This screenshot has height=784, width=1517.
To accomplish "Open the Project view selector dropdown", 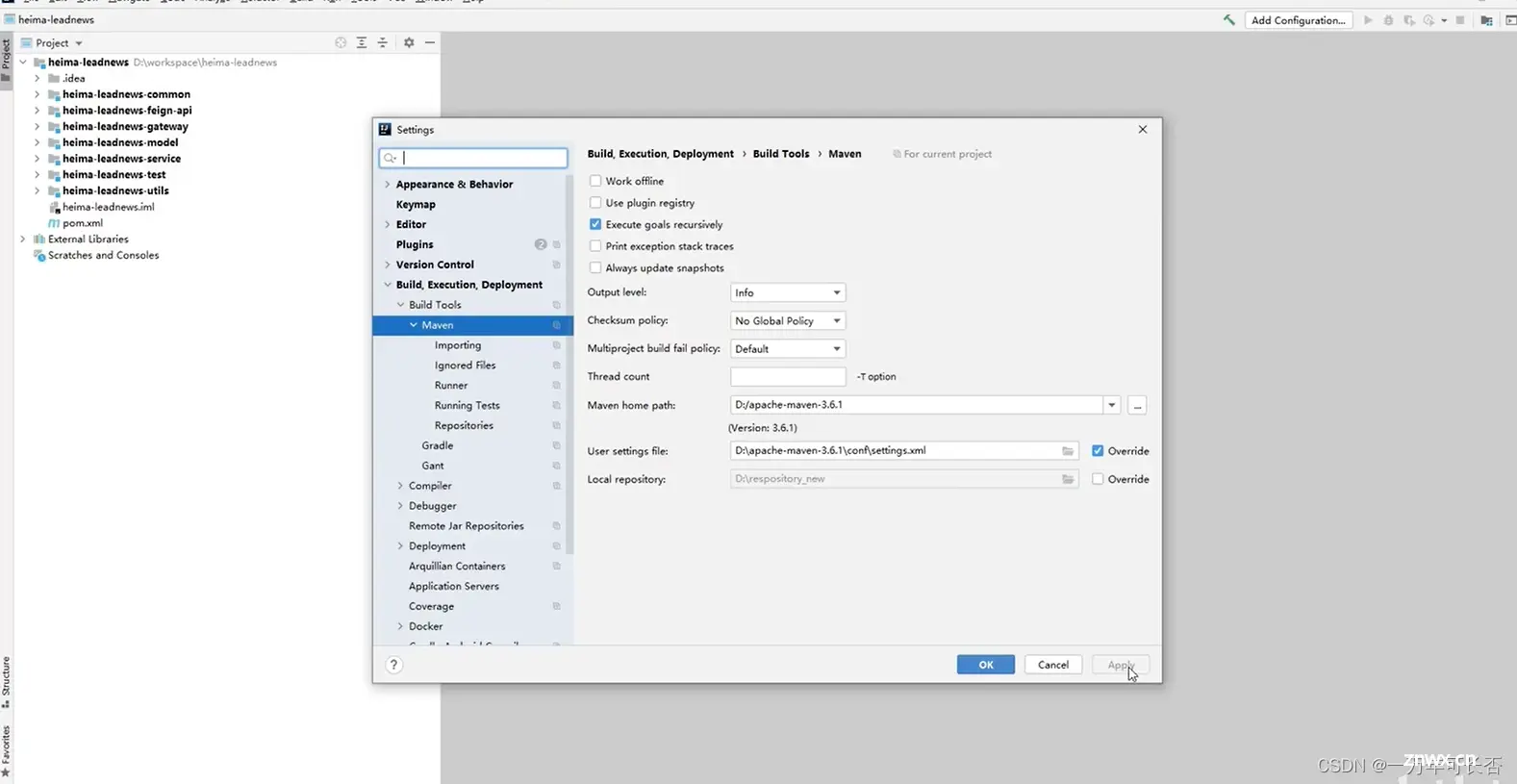I will click(x=52, y=42).
